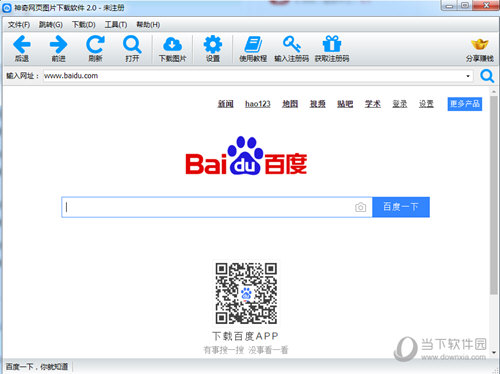Click the 打开 magnifier icon
500x374 pixels.
pyautogui.click(x=132, y=44)
